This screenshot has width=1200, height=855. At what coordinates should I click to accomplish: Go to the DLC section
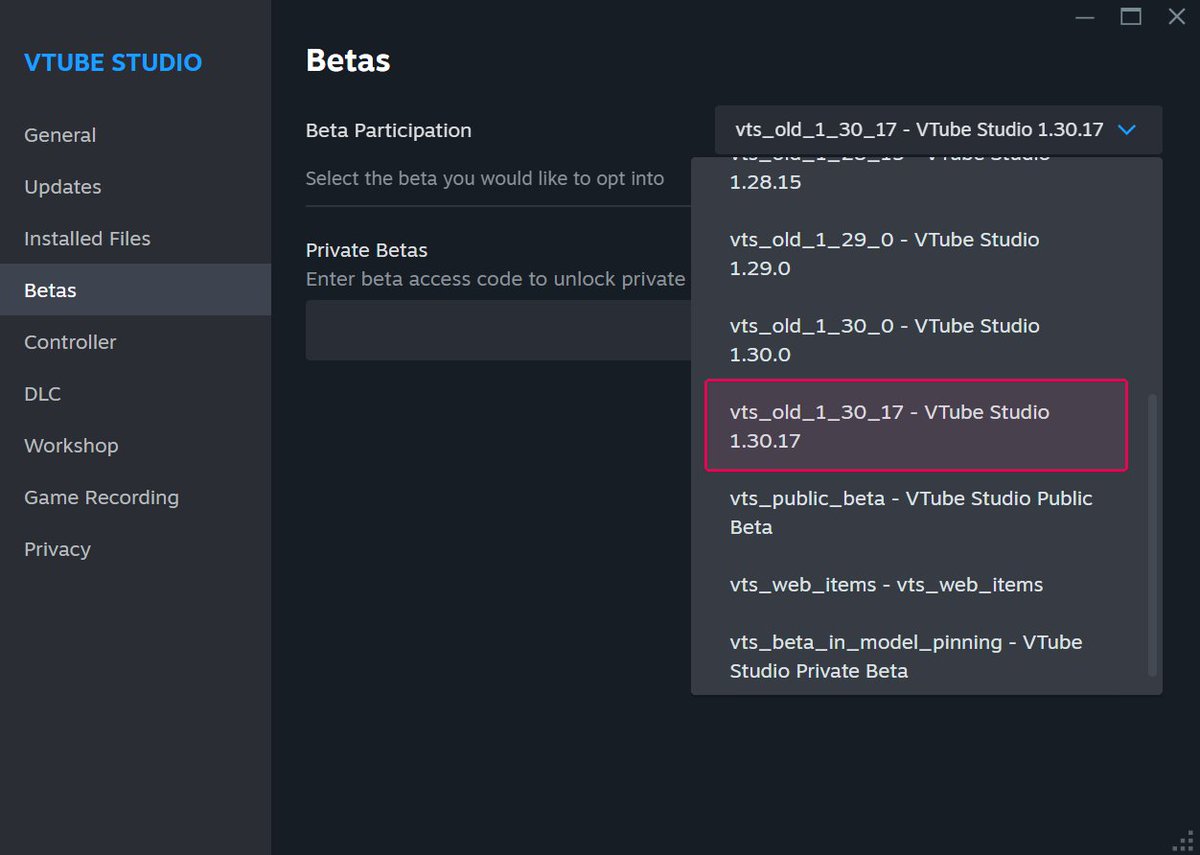tap(42, 394)
